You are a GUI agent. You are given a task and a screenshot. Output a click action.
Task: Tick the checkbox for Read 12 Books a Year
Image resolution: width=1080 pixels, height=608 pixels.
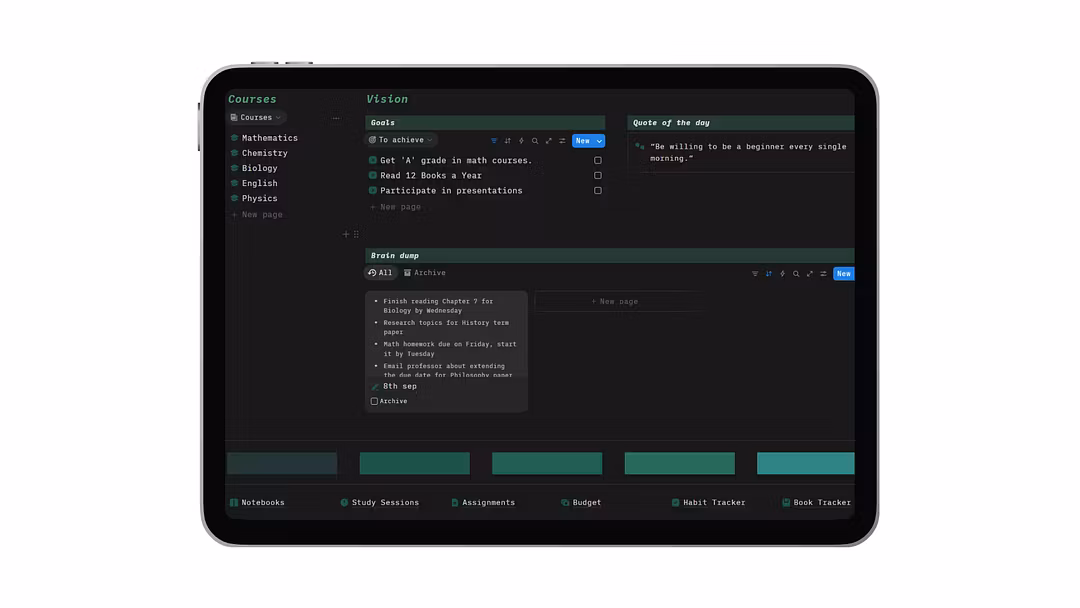[x=598, y=175]
